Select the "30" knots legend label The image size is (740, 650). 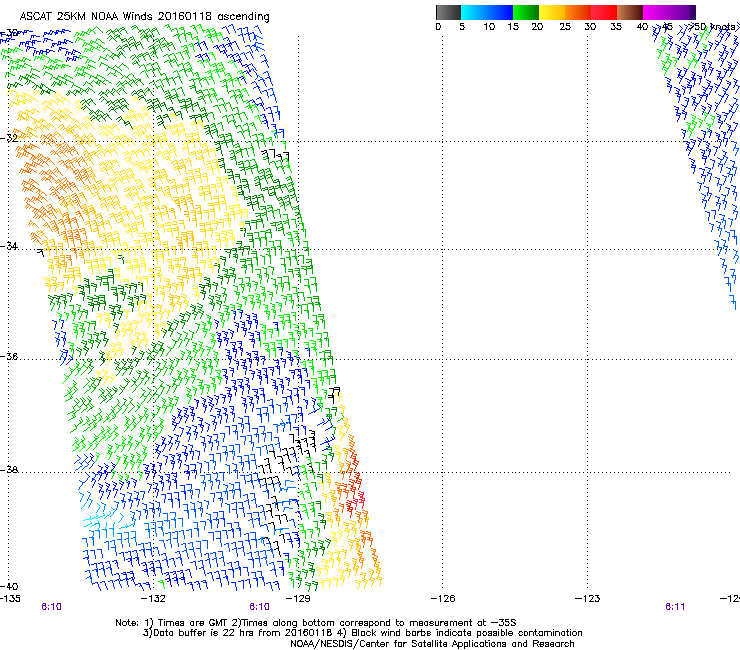tap(590, 27)
